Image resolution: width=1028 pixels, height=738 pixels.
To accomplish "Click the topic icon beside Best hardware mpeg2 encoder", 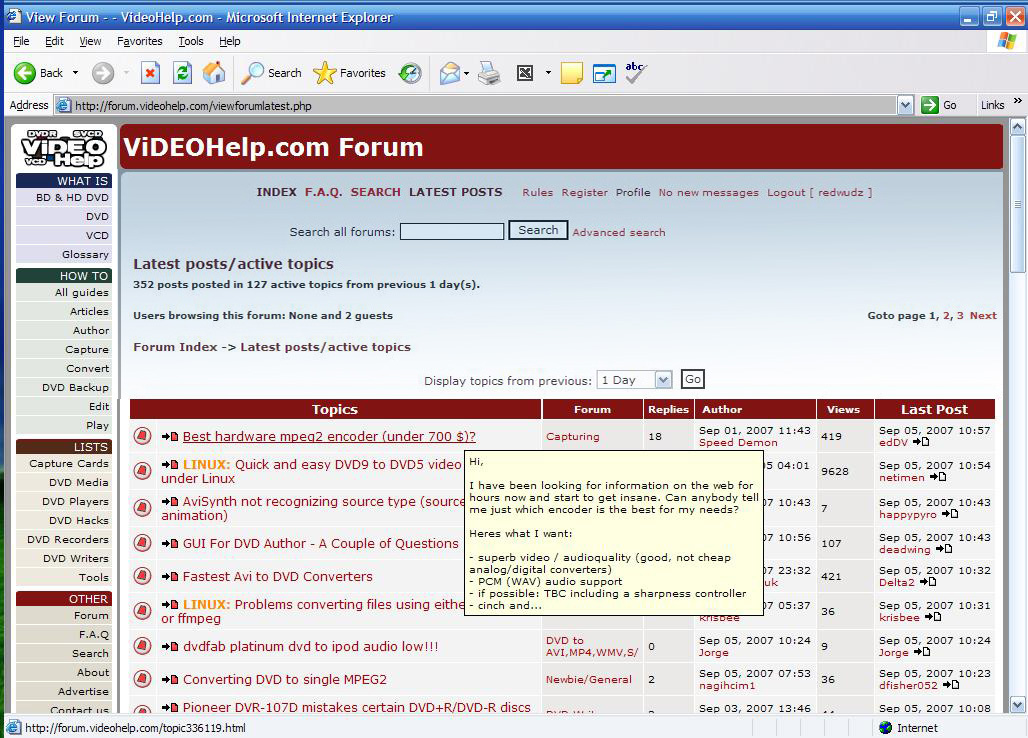I will coord(142,436).
